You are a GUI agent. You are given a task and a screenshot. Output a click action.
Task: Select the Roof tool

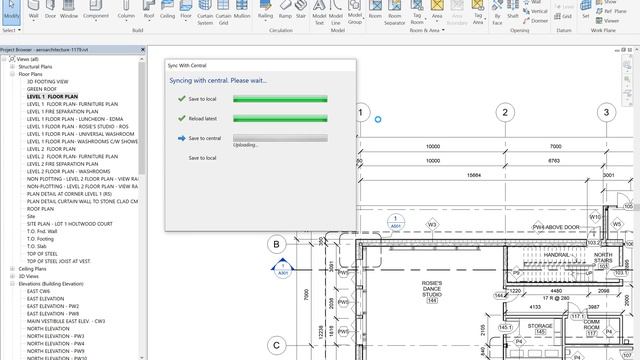[x=149, y=10]
